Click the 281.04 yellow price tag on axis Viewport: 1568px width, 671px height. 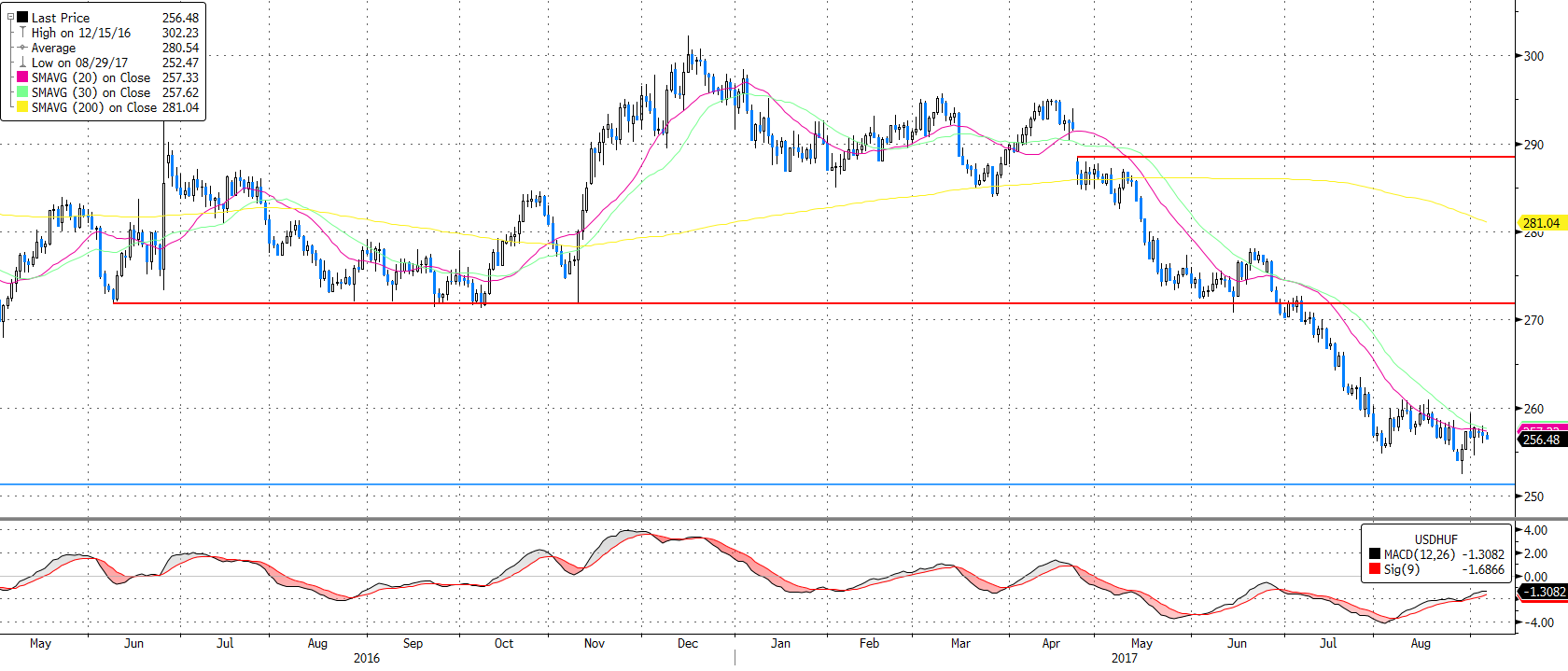[x=1541, y=223]
